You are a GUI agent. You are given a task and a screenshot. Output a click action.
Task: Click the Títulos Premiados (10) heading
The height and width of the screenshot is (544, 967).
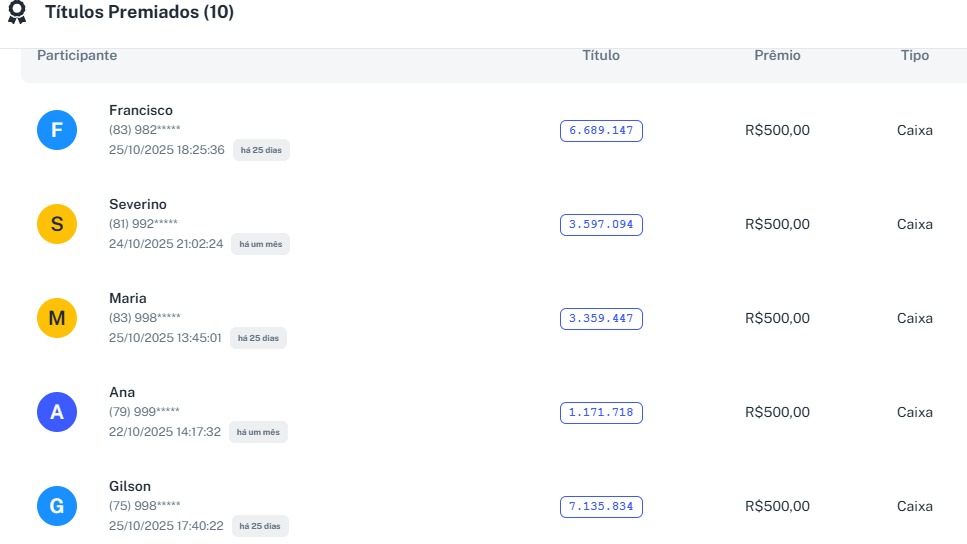click(x=139, y=13)
